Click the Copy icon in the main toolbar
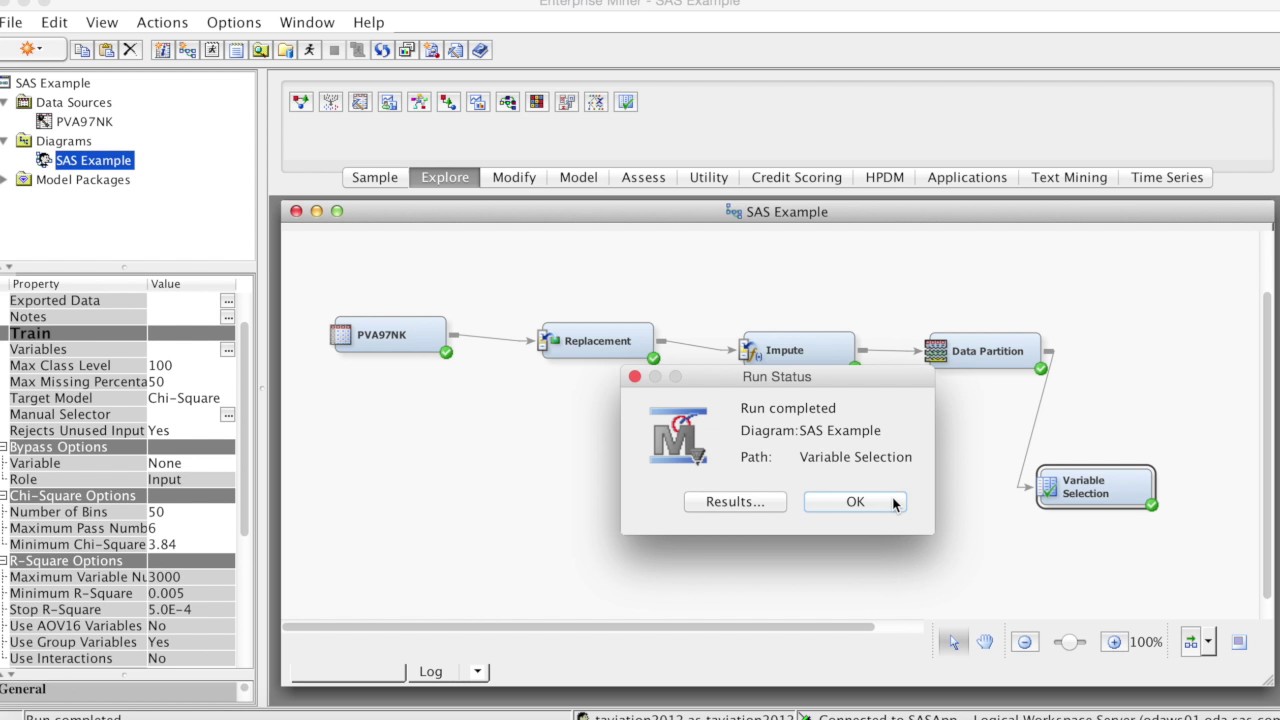The height and width of the screenshot is (720, 1280). pos(82,50)
